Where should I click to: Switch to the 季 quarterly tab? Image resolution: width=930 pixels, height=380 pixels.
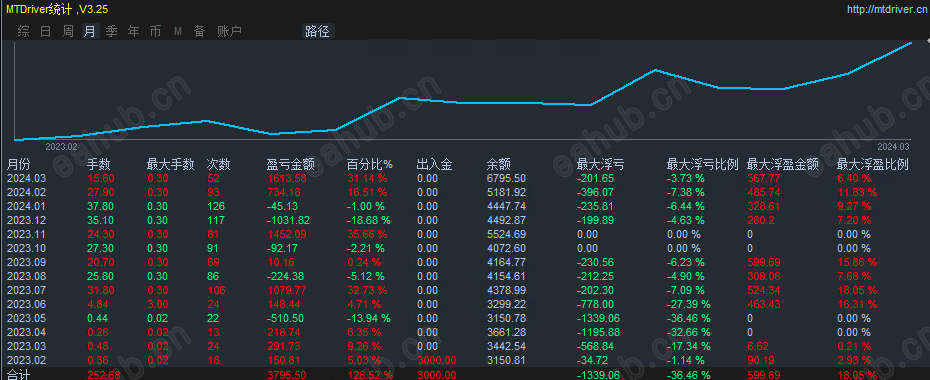(x=112, y=31)
